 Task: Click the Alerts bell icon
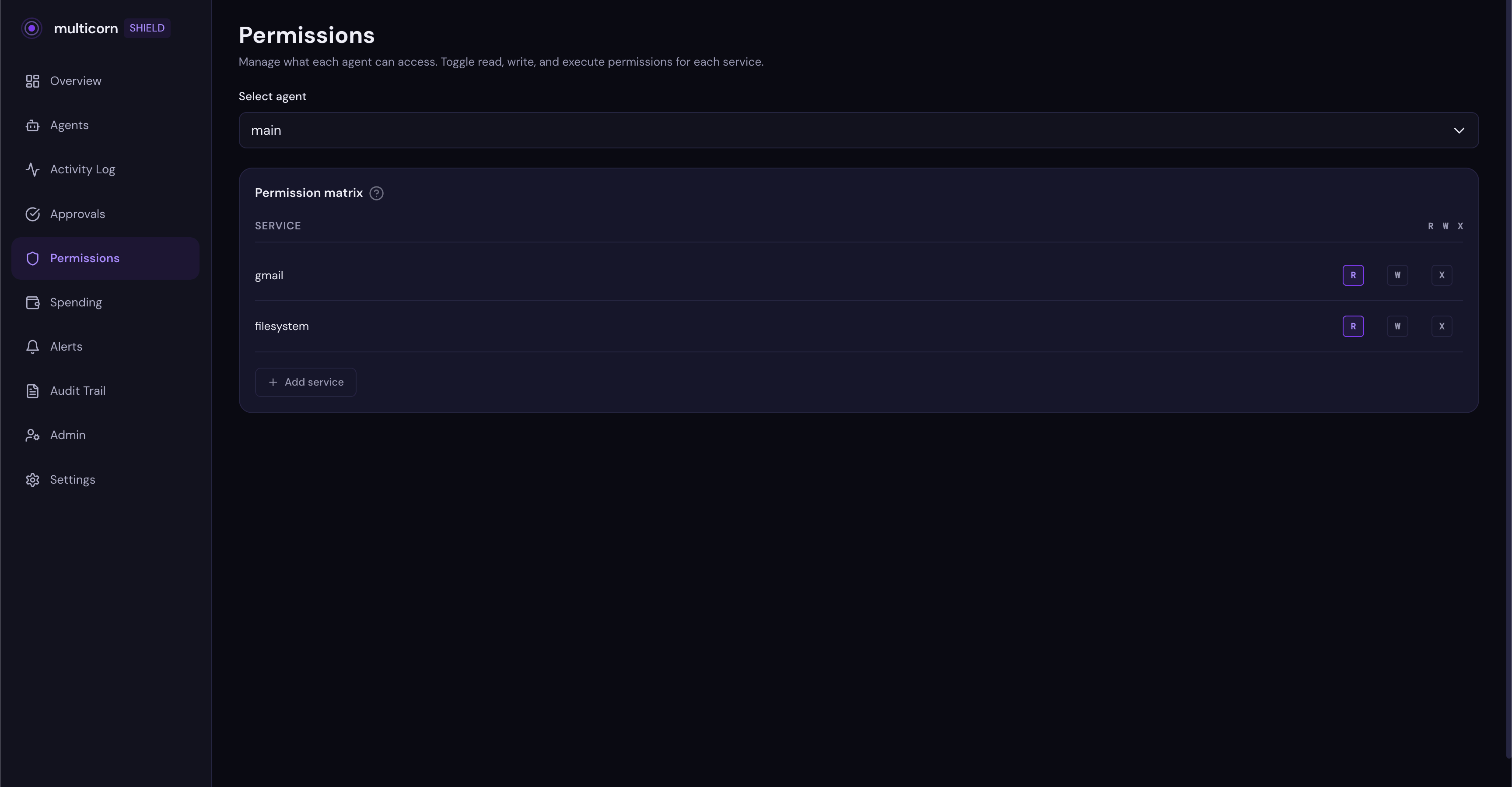pos(32,347)
